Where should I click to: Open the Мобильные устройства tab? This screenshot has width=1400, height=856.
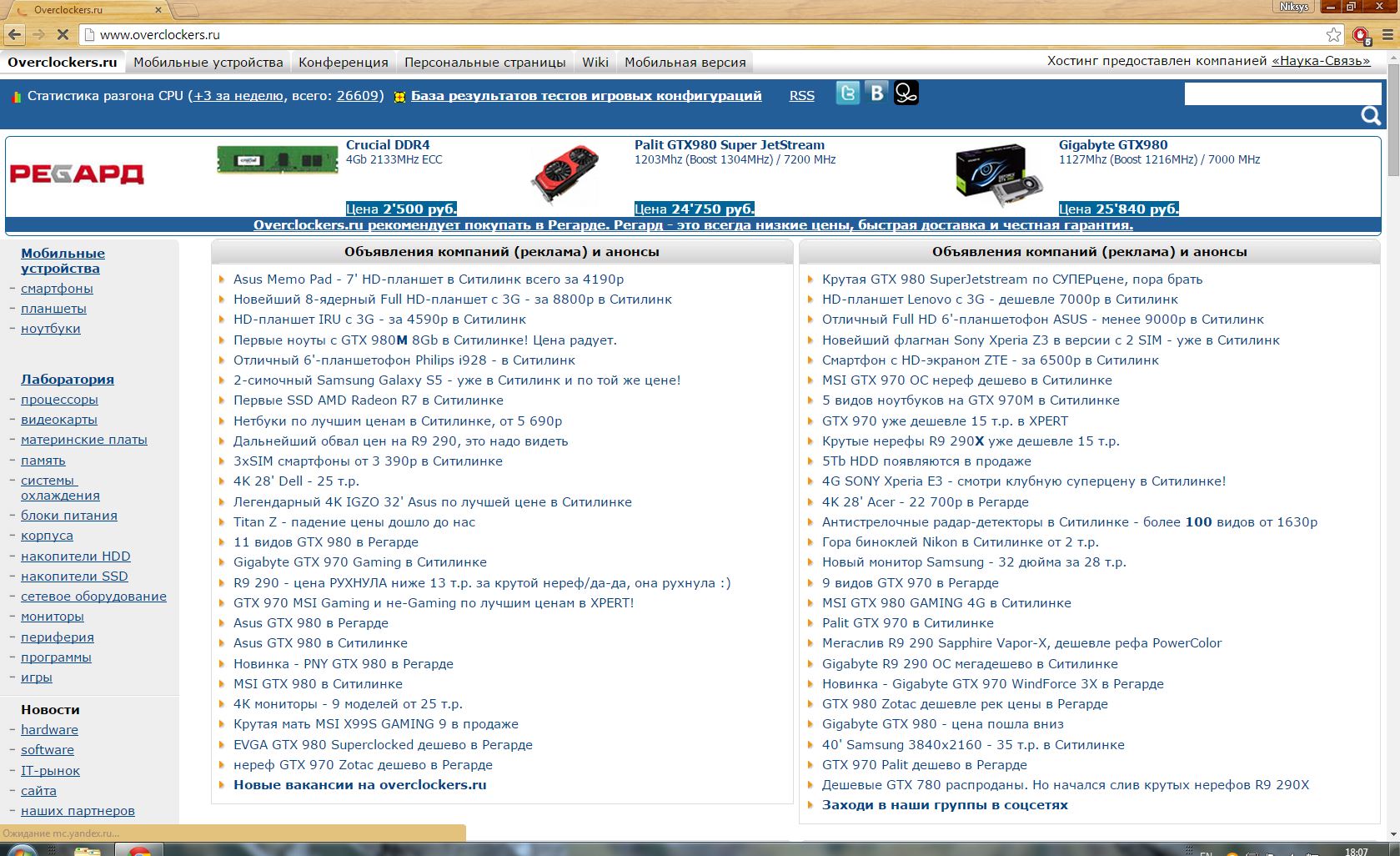coord(208,62)
